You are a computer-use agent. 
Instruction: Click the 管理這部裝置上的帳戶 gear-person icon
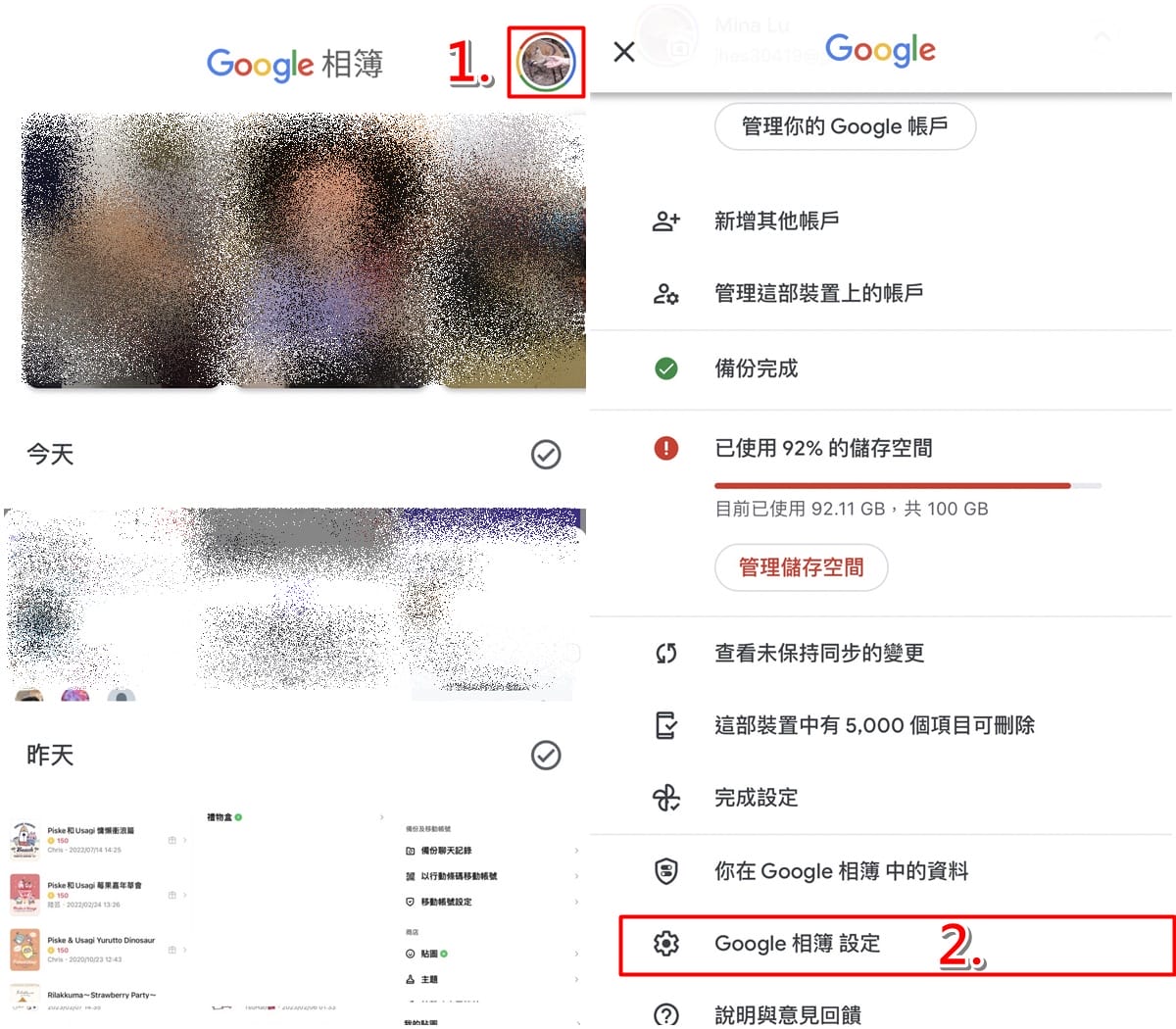click(666, 293)
